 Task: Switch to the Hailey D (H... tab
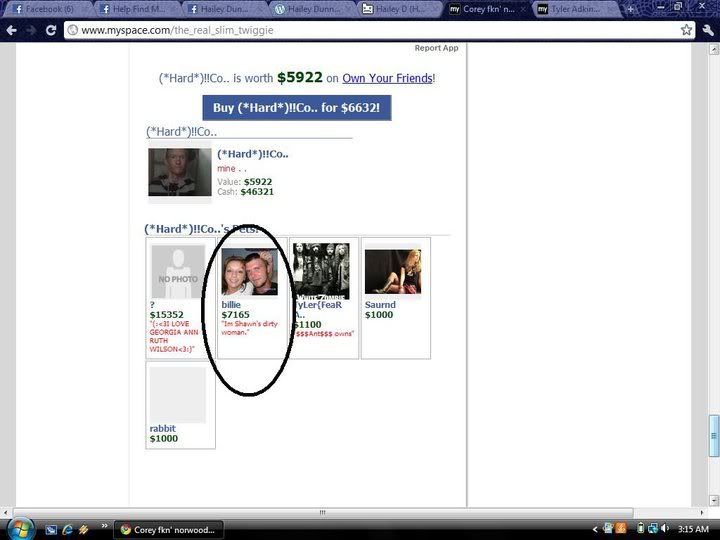pyautogui.click(x=399, y=9)
